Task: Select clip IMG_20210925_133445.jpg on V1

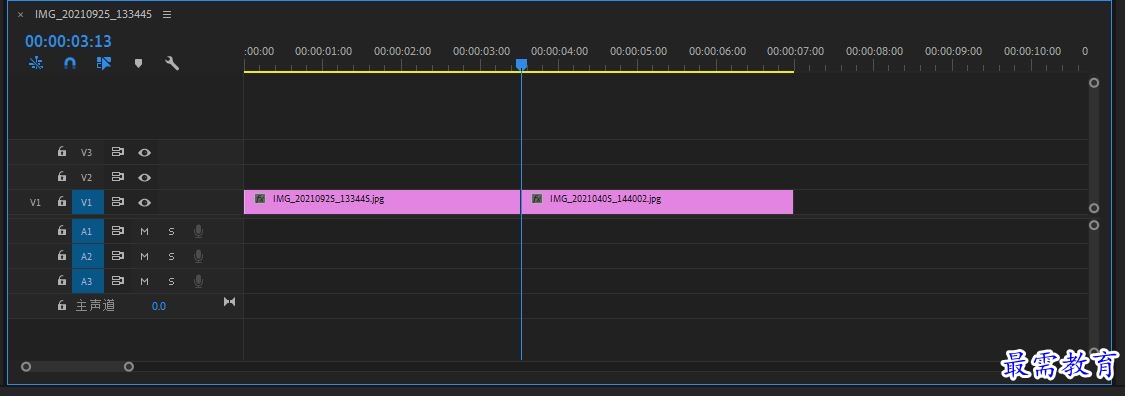Action: tap(382, 202)
